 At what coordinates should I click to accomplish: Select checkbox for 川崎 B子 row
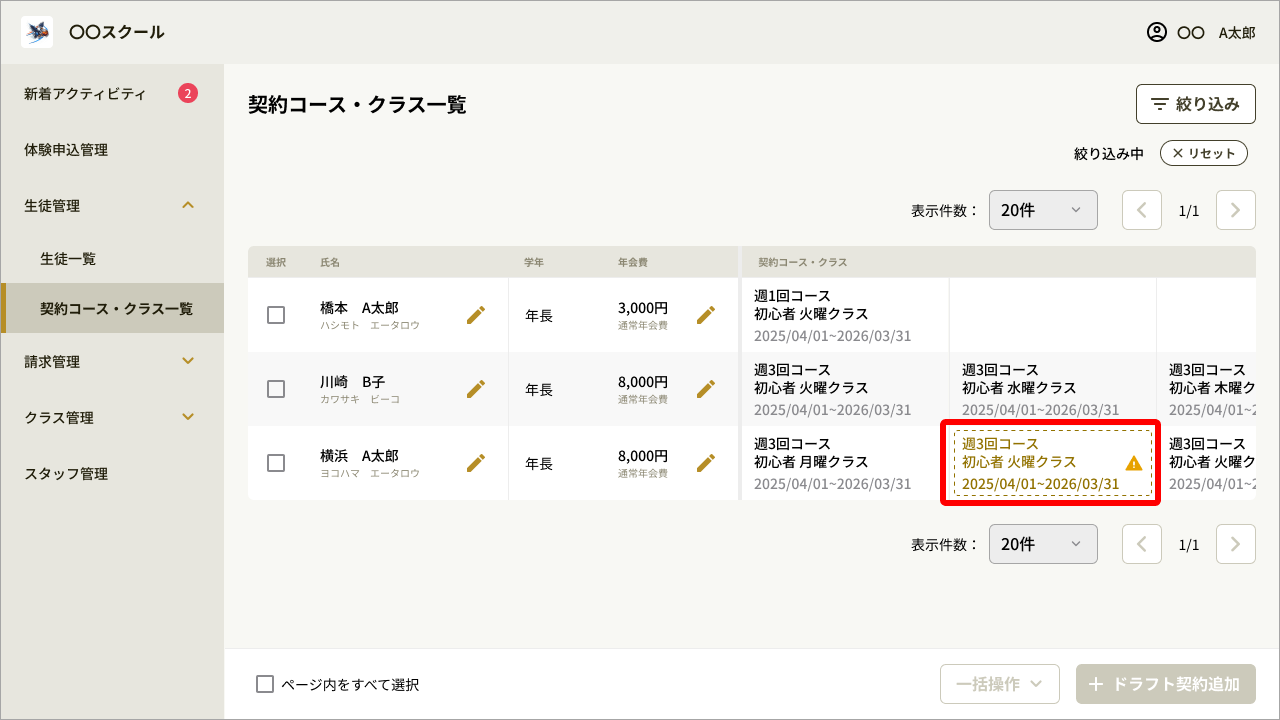276,389
